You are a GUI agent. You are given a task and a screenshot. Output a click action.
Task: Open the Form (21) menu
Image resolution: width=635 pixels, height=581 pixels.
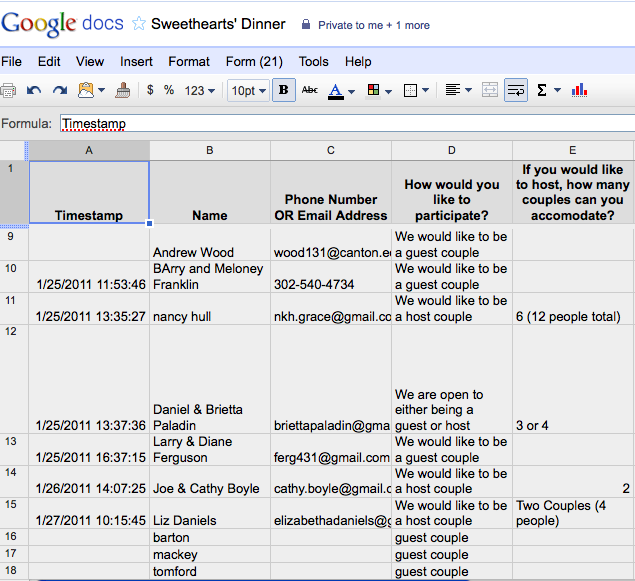(254, 62)
